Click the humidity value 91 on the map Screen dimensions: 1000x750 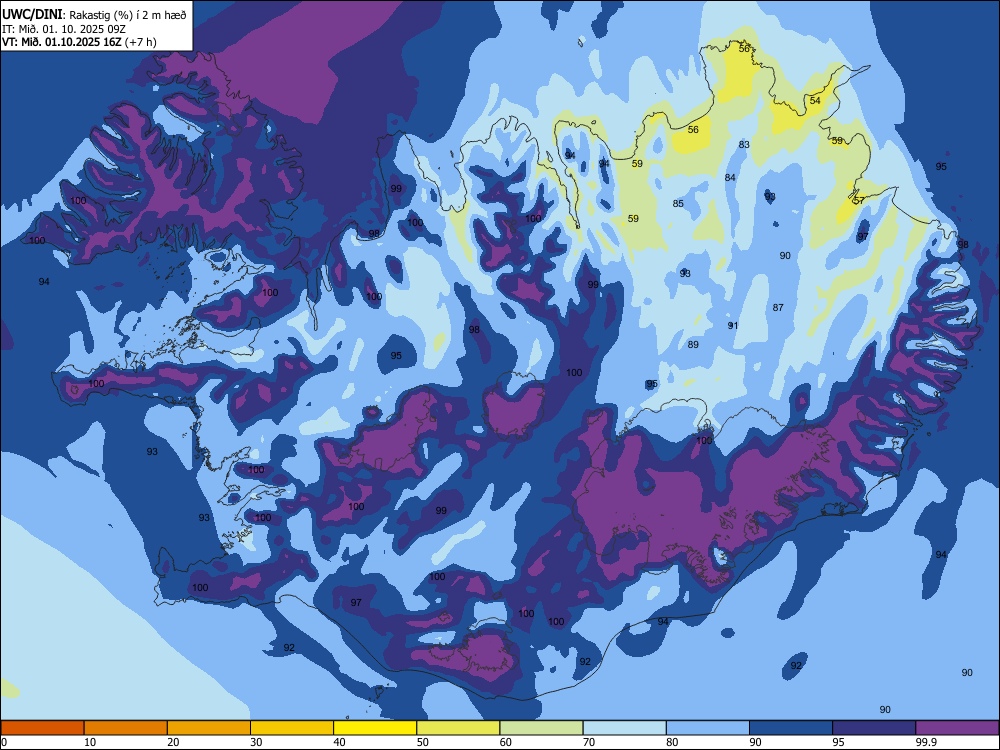733,326
